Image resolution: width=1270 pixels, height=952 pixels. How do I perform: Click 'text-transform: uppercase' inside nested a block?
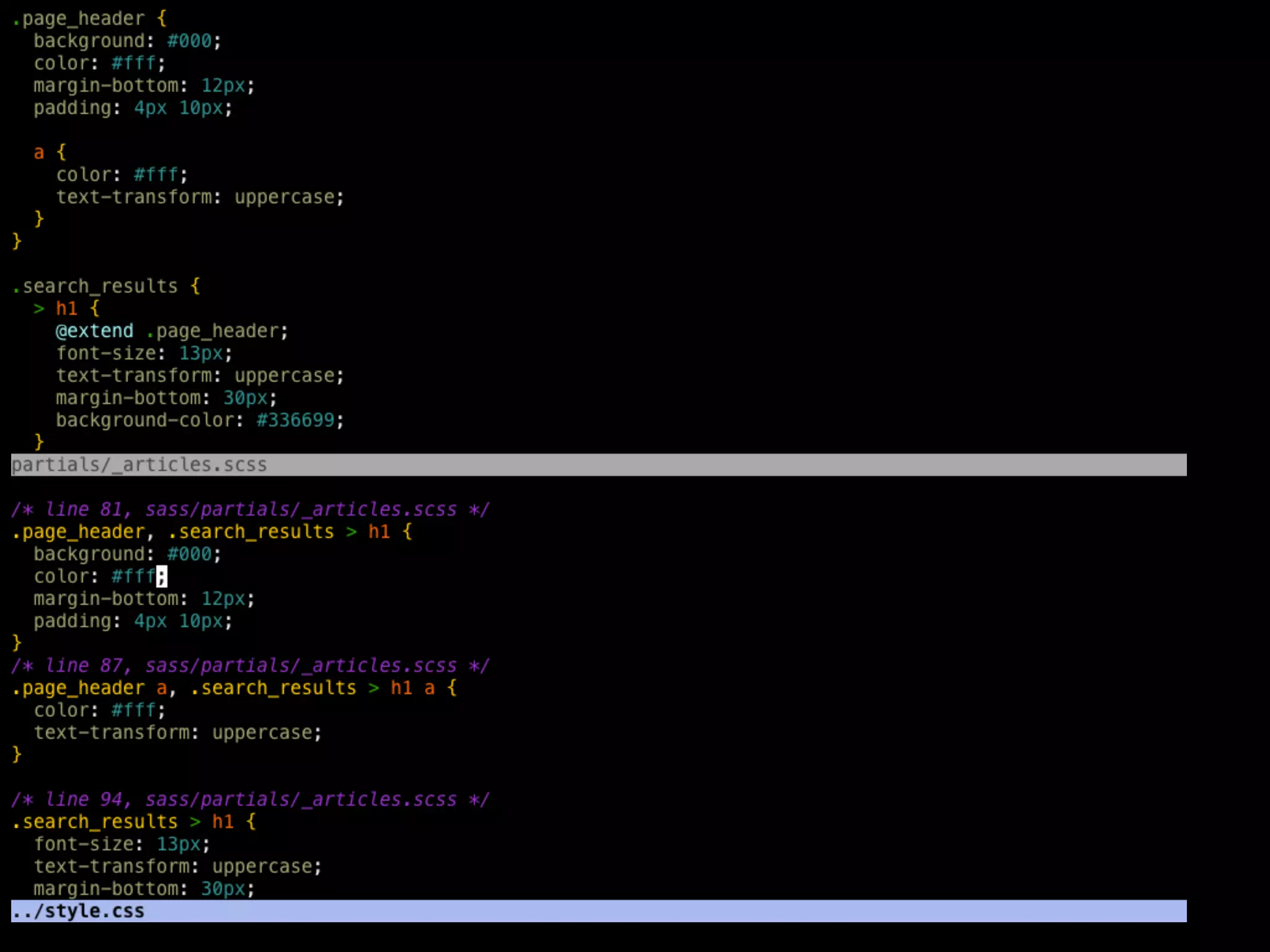[198, 197]
